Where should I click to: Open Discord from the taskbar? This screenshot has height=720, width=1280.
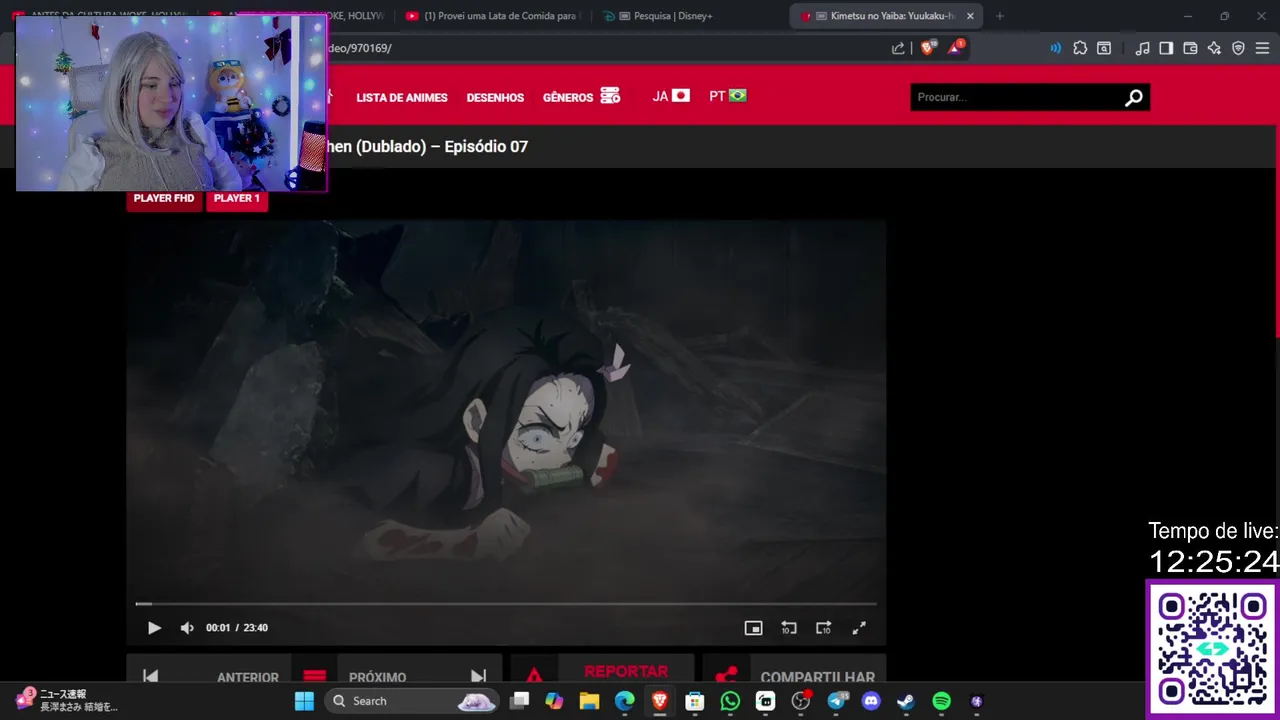click(x=871, y=701)
